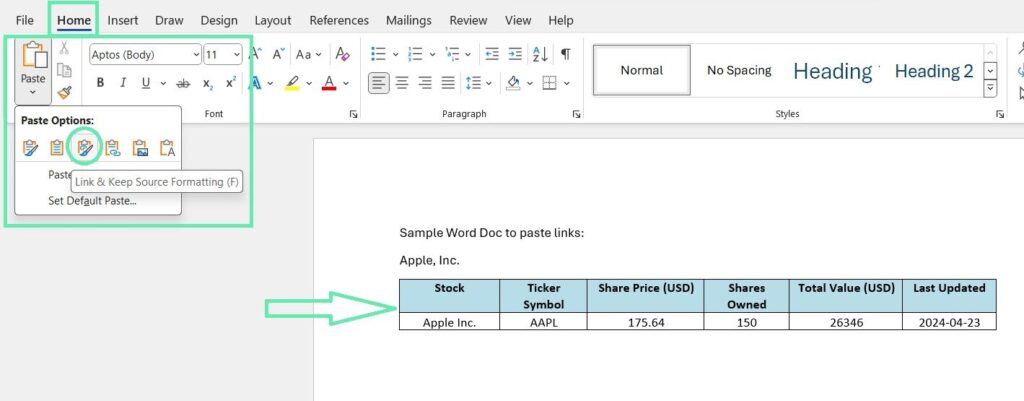The height and width of the screenshot is (401, 1024).
Task: Click the Clear All Formatting icon
Action: pos(342,54)
